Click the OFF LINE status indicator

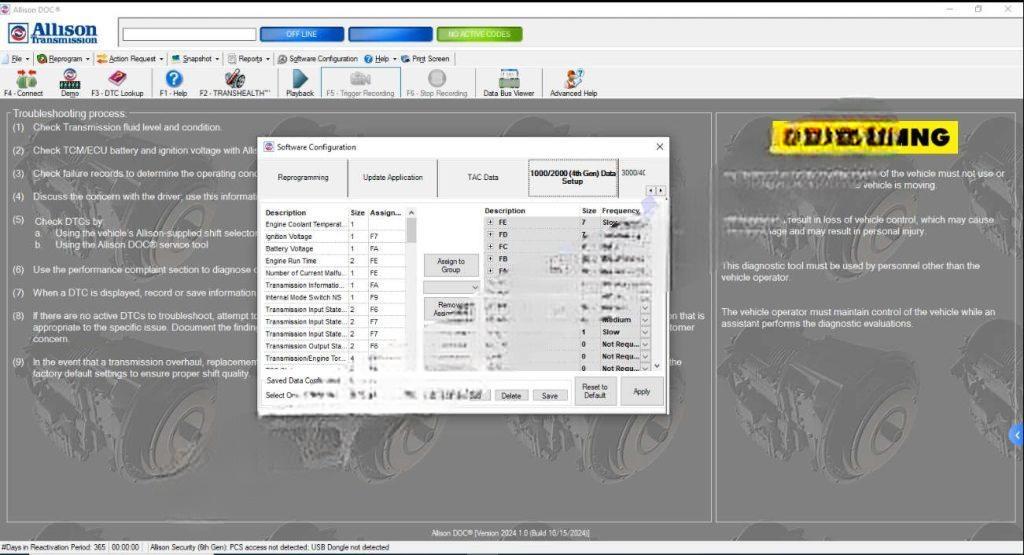302,34
